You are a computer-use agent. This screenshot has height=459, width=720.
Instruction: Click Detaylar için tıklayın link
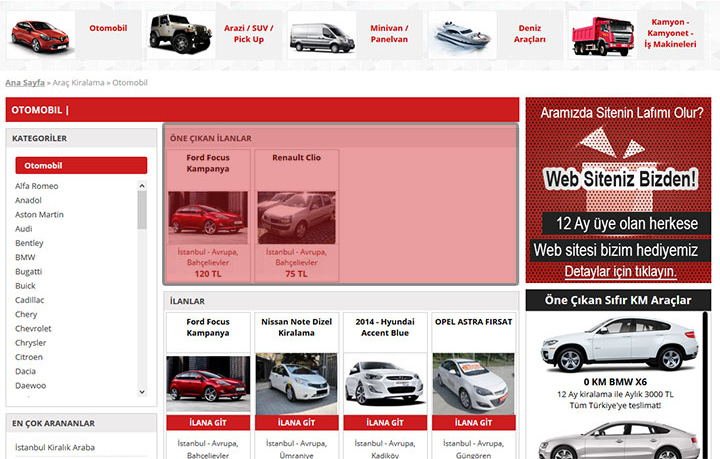pos(620,272)
